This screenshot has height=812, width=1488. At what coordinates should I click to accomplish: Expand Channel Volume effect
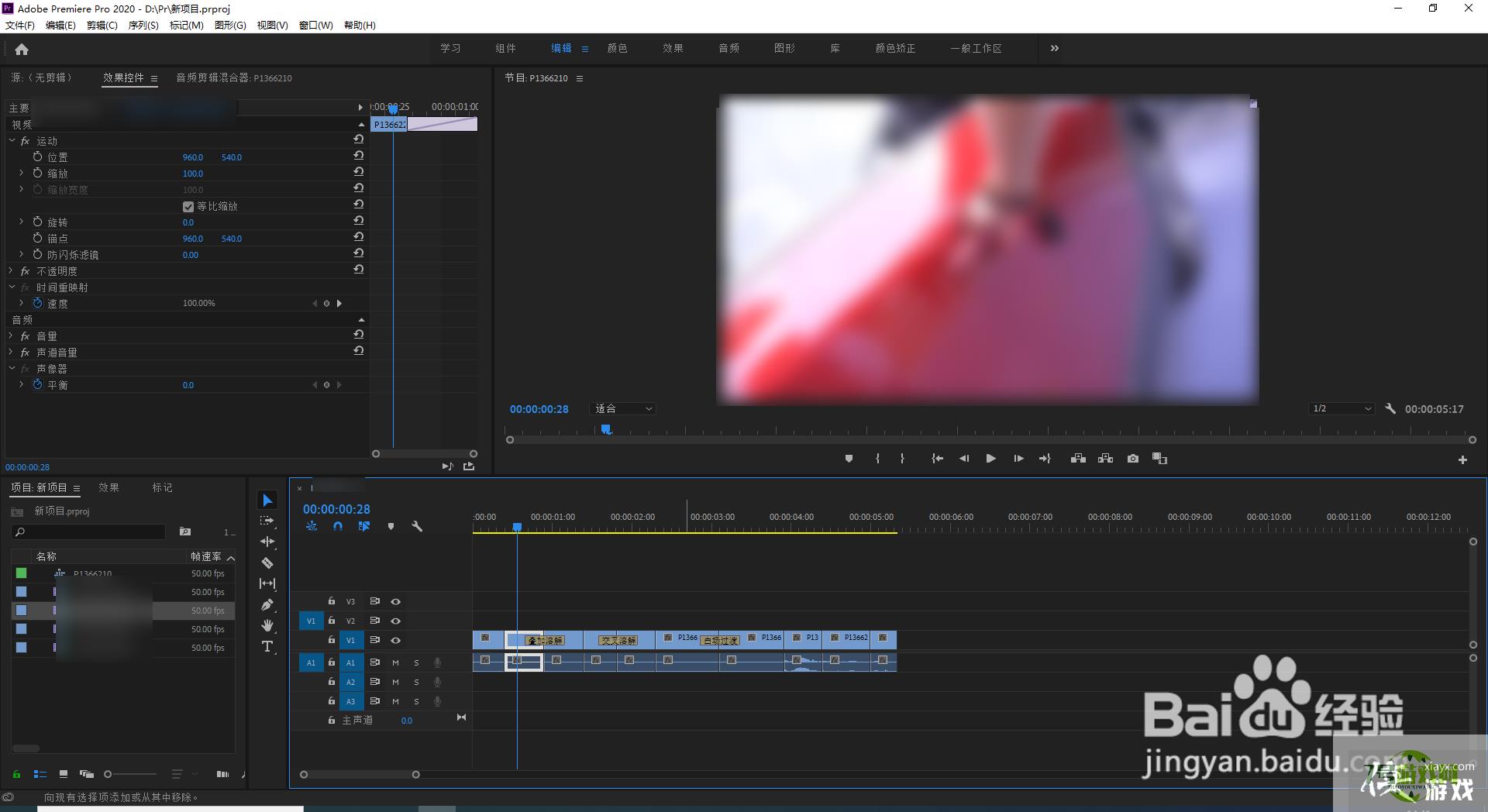pyautogui.click(x=11, y=353)
